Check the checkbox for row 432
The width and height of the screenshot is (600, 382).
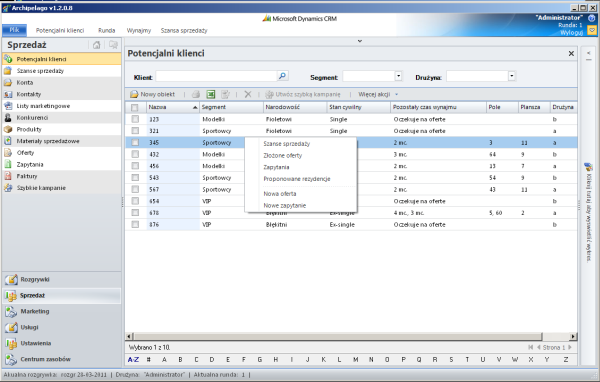(x=135, y=154)
